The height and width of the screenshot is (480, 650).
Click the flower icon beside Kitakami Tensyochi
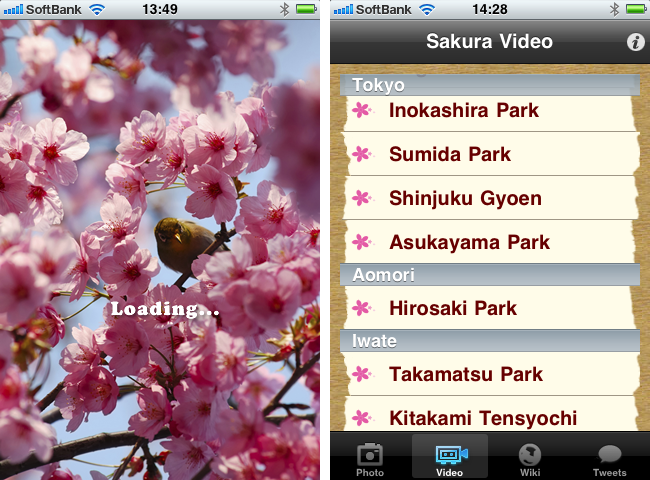(363, 418)
